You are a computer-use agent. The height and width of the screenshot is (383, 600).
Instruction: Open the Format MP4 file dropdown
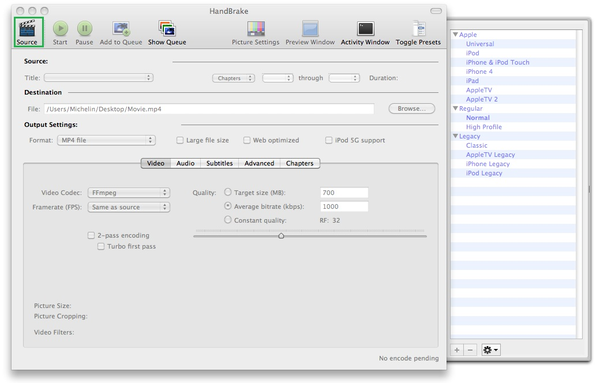pyautogui.click(x=106, y=140)
